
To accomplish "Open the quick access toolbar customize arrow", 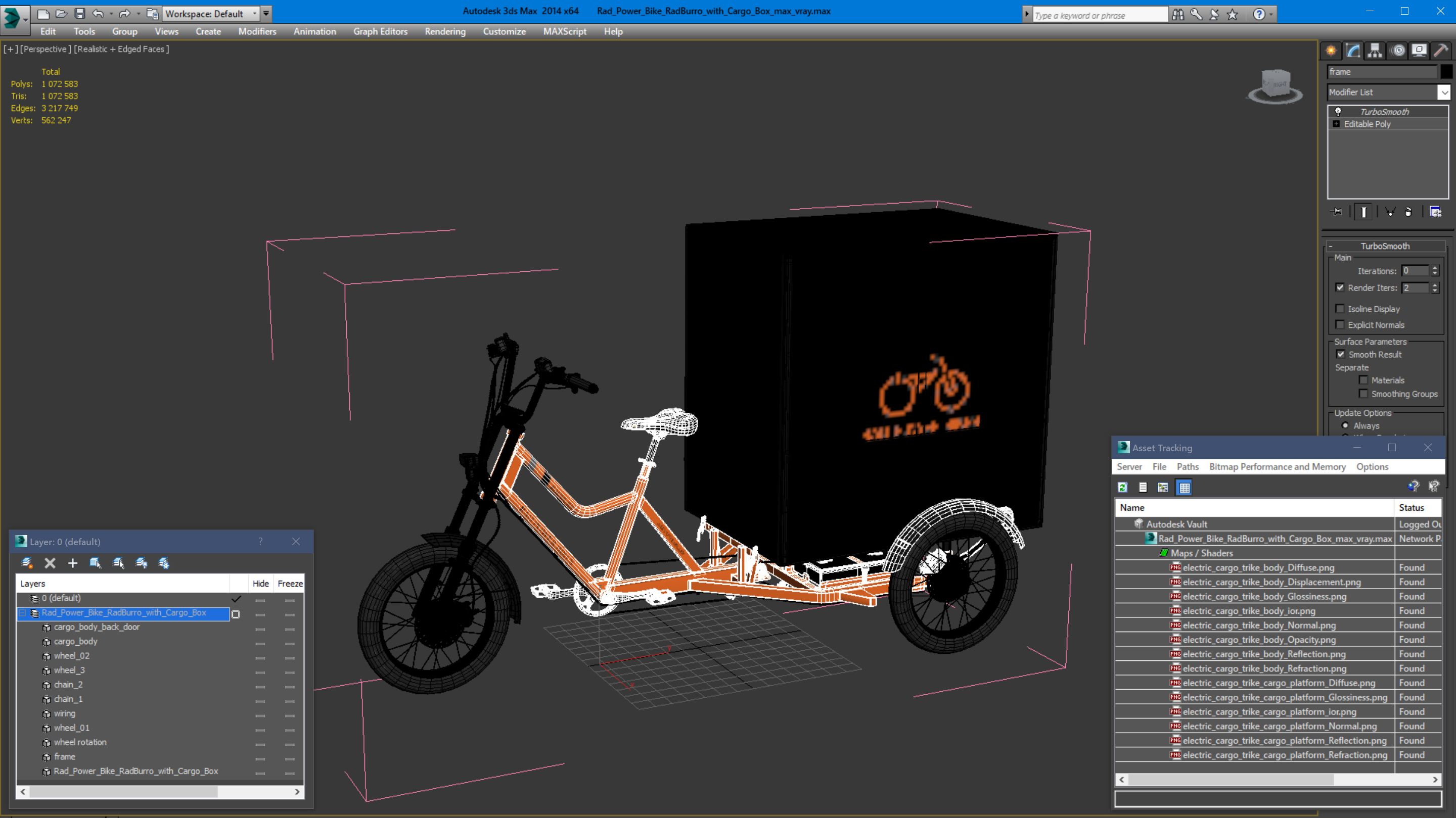I will (265, 14).
